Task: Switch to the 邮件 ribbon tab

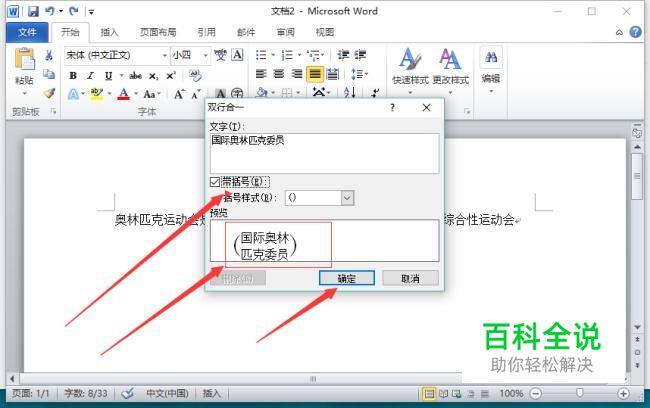Action: (x=246, y=32)
